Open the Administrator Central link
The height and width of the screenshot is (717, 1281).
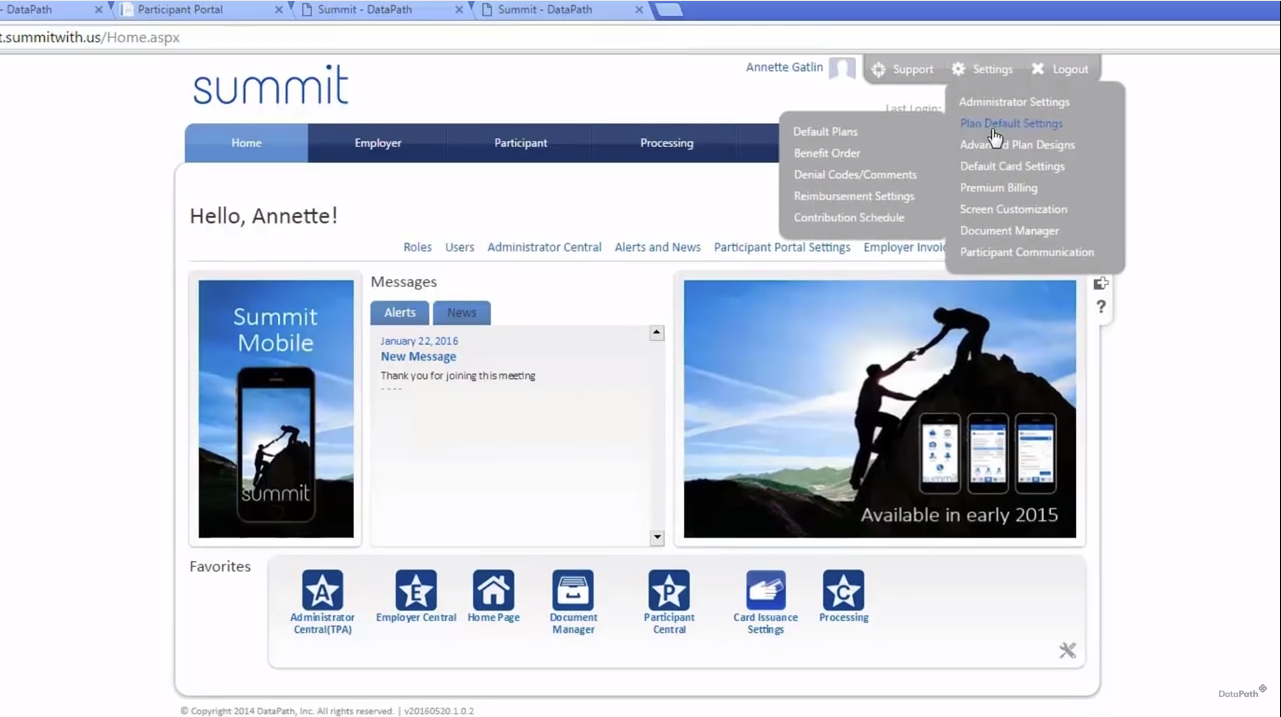tap(544, 248)
